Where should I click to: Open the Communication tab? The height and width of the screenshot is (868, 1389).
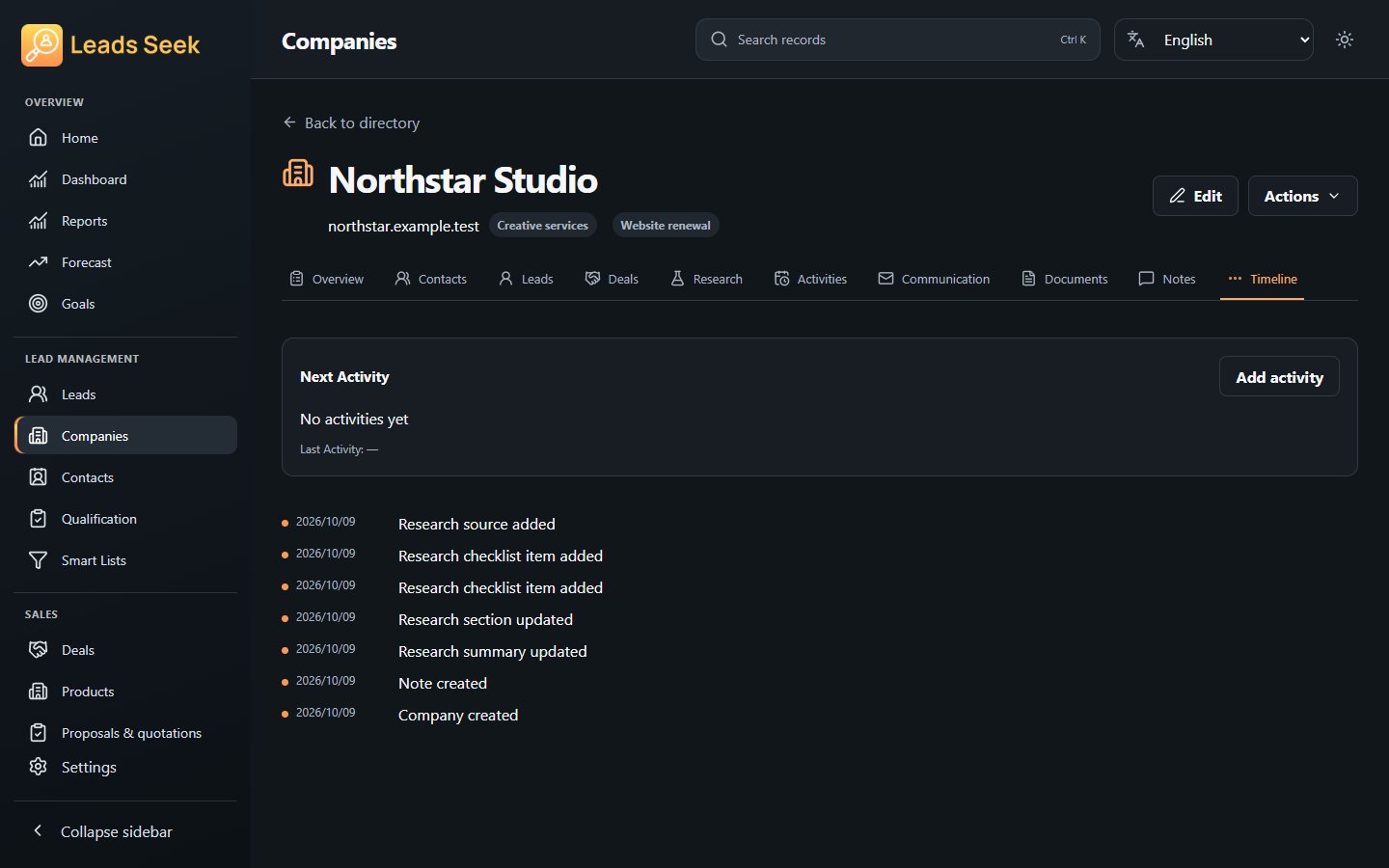tap(934, 279)
